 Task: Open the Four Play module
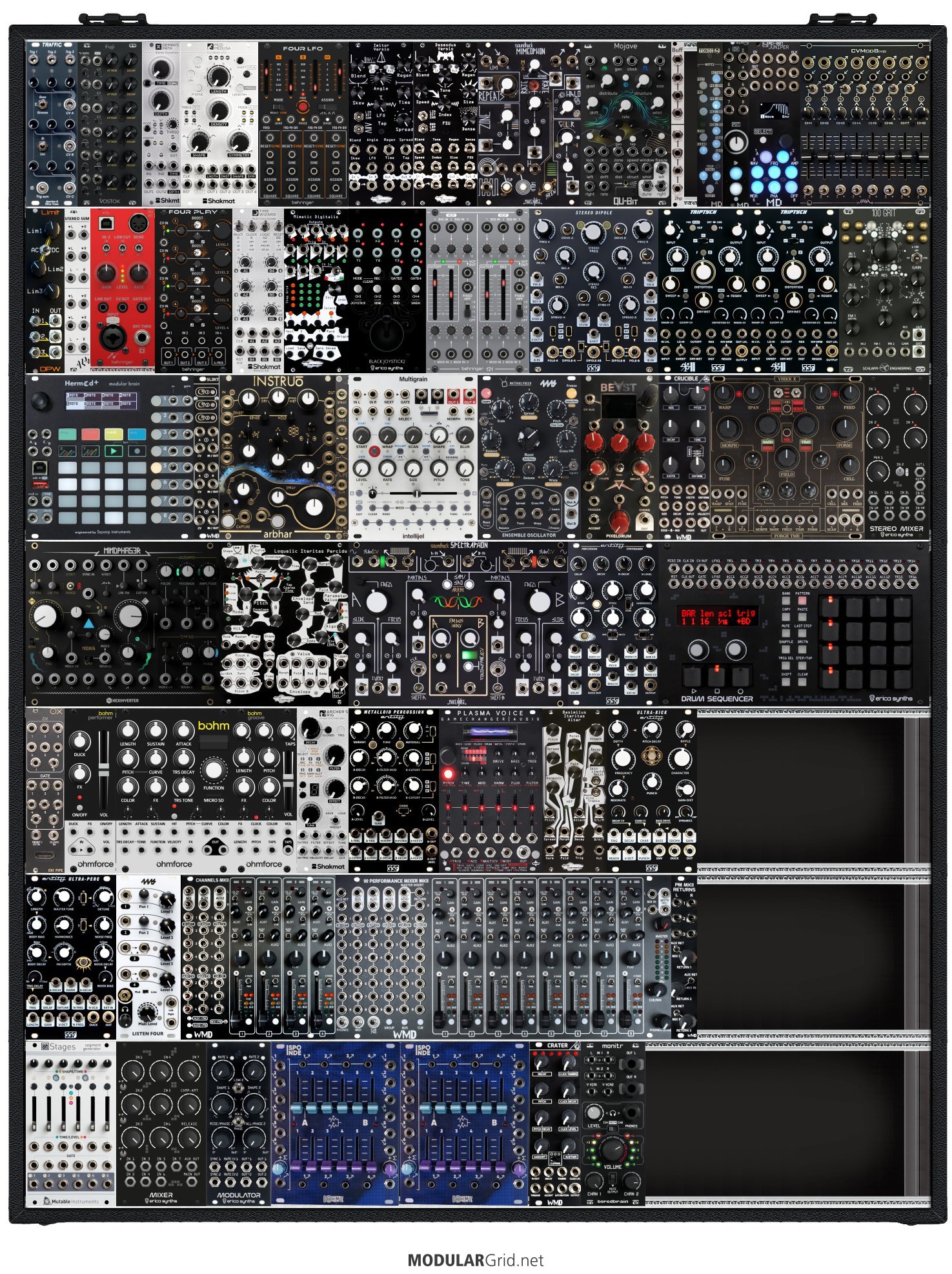pyautogui.click(x=194, y=290)
